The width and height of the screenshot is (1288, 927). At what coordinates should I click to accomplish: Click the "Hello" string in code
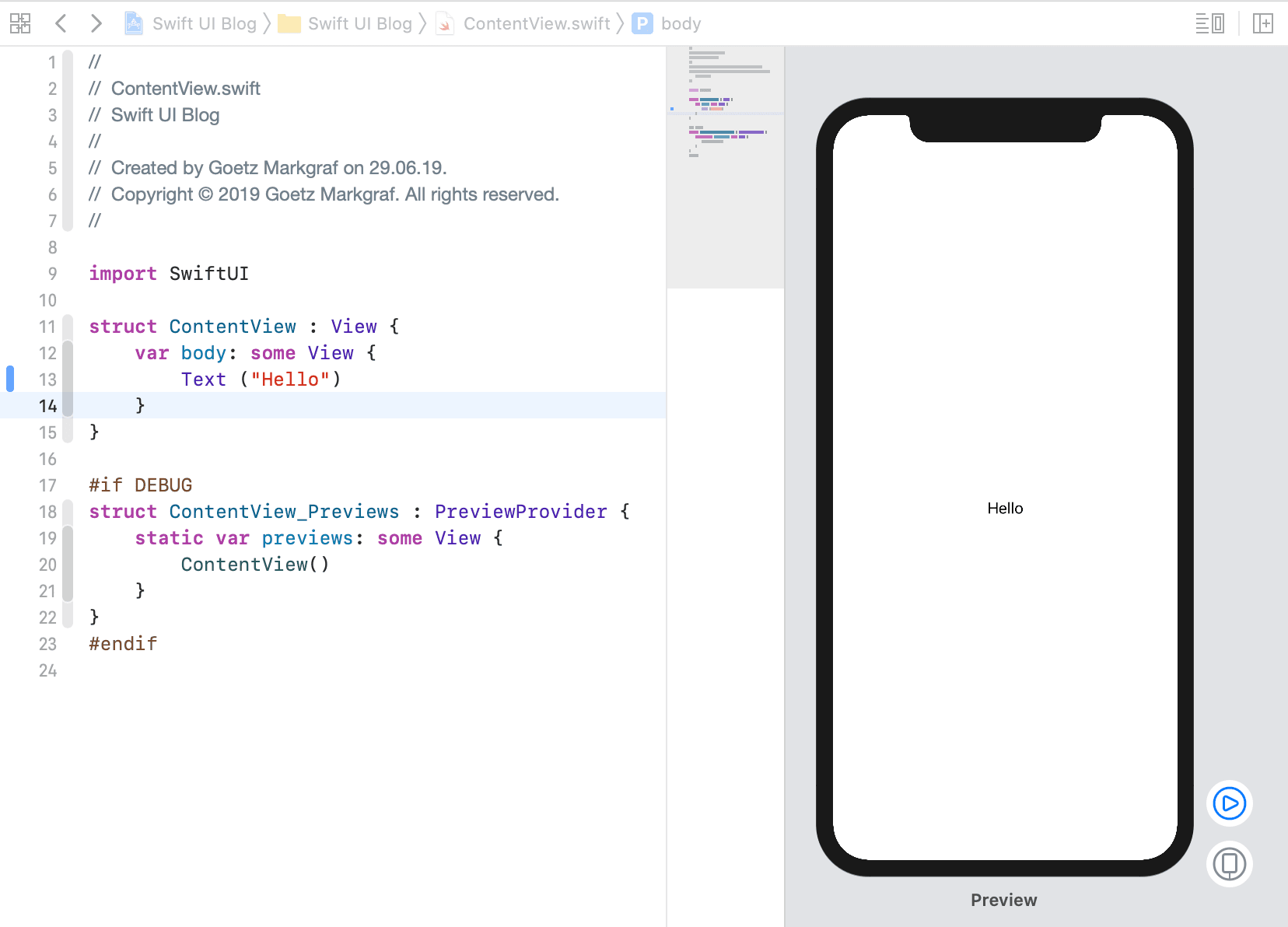(290, 380)
